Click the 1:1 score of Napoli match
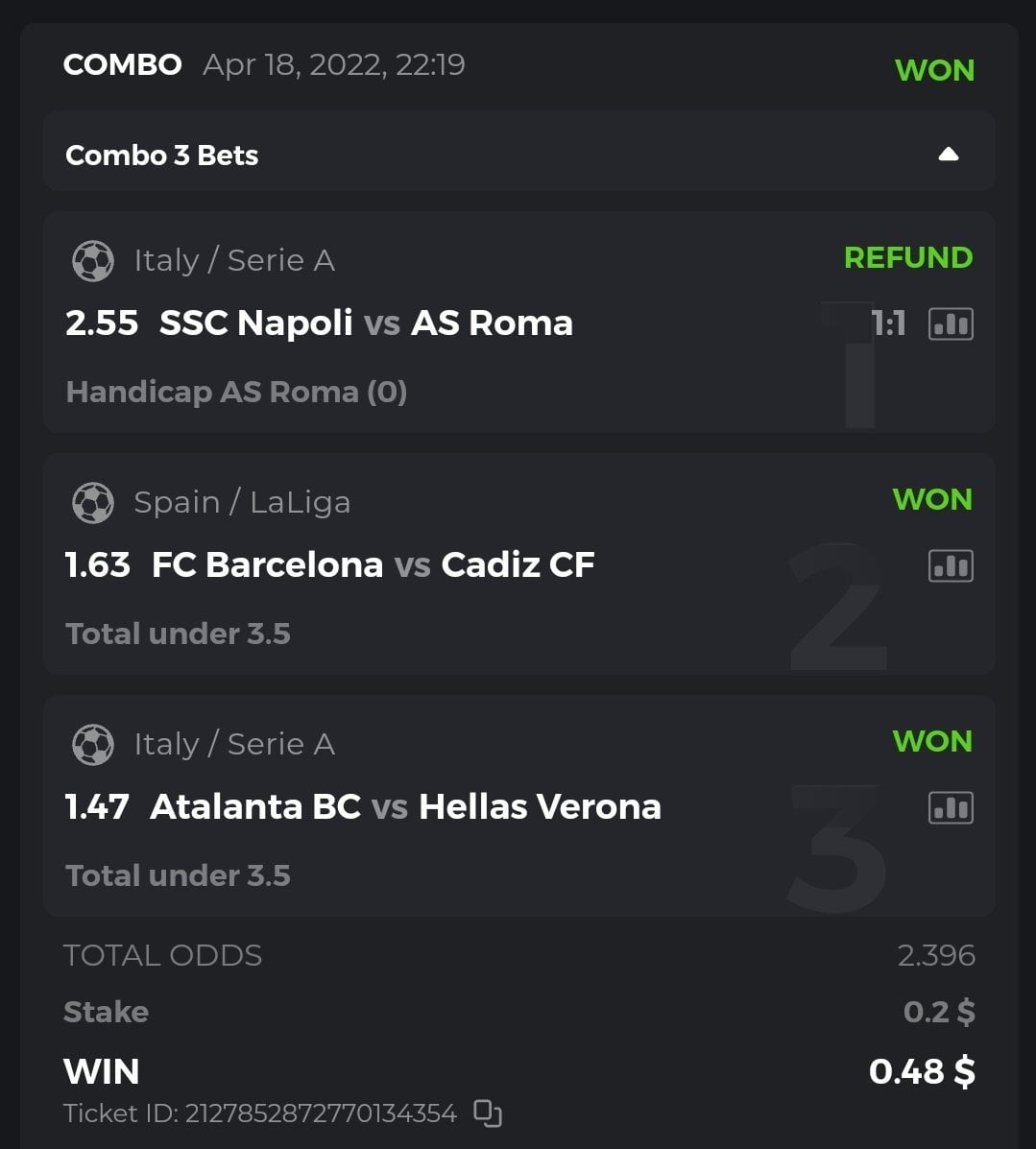 coord(890,324)
